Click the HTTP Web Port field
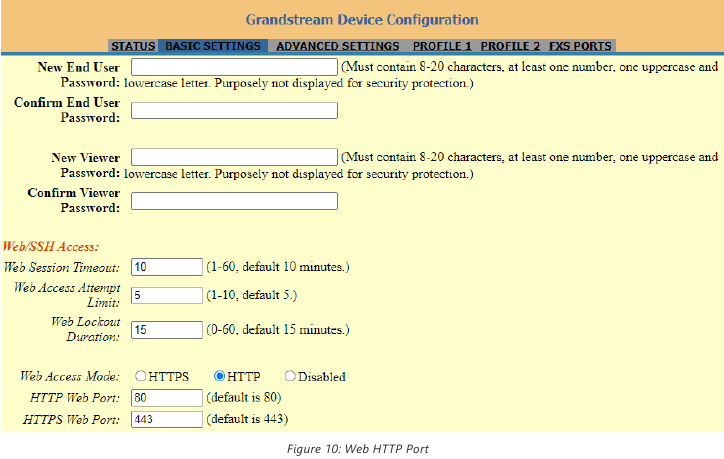 pyautogui.click(x=167, y=398)
